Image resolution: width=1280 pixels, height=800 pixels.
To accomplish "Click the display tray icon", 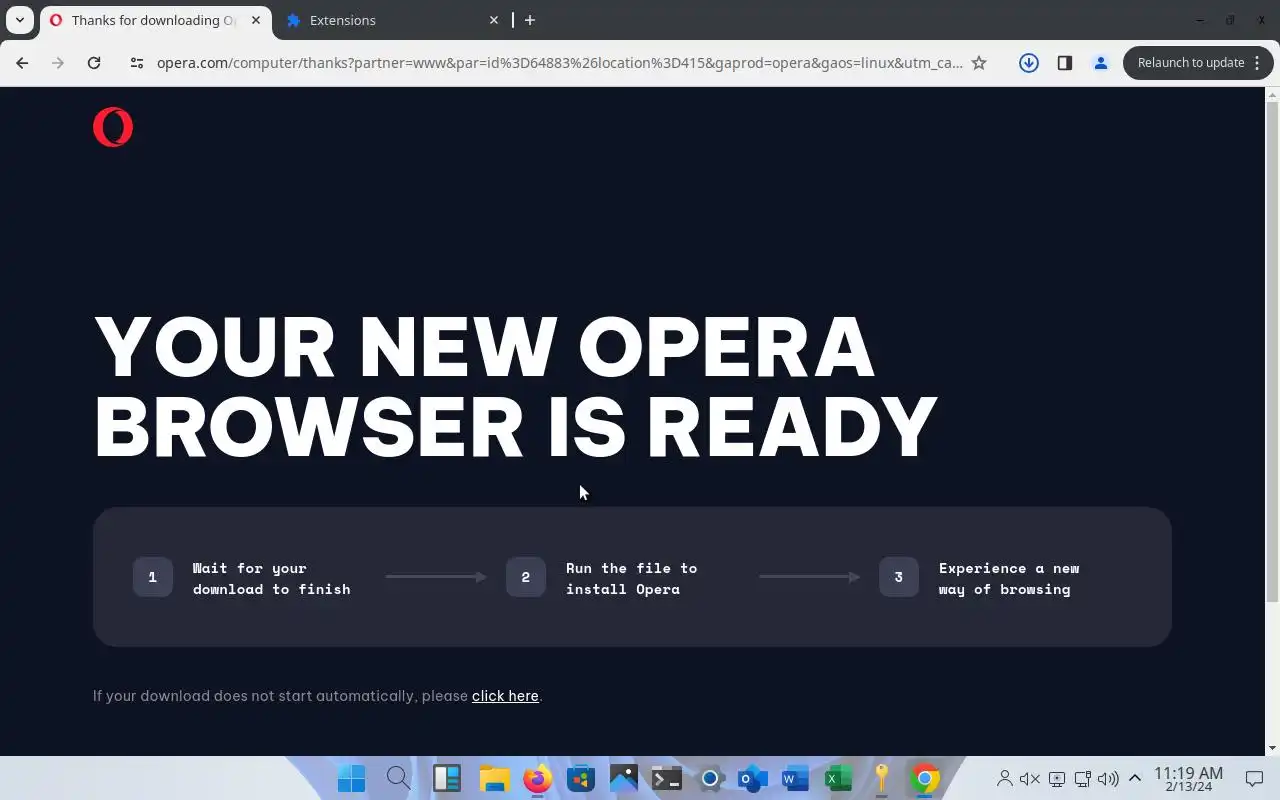I will pos(1057,779).
